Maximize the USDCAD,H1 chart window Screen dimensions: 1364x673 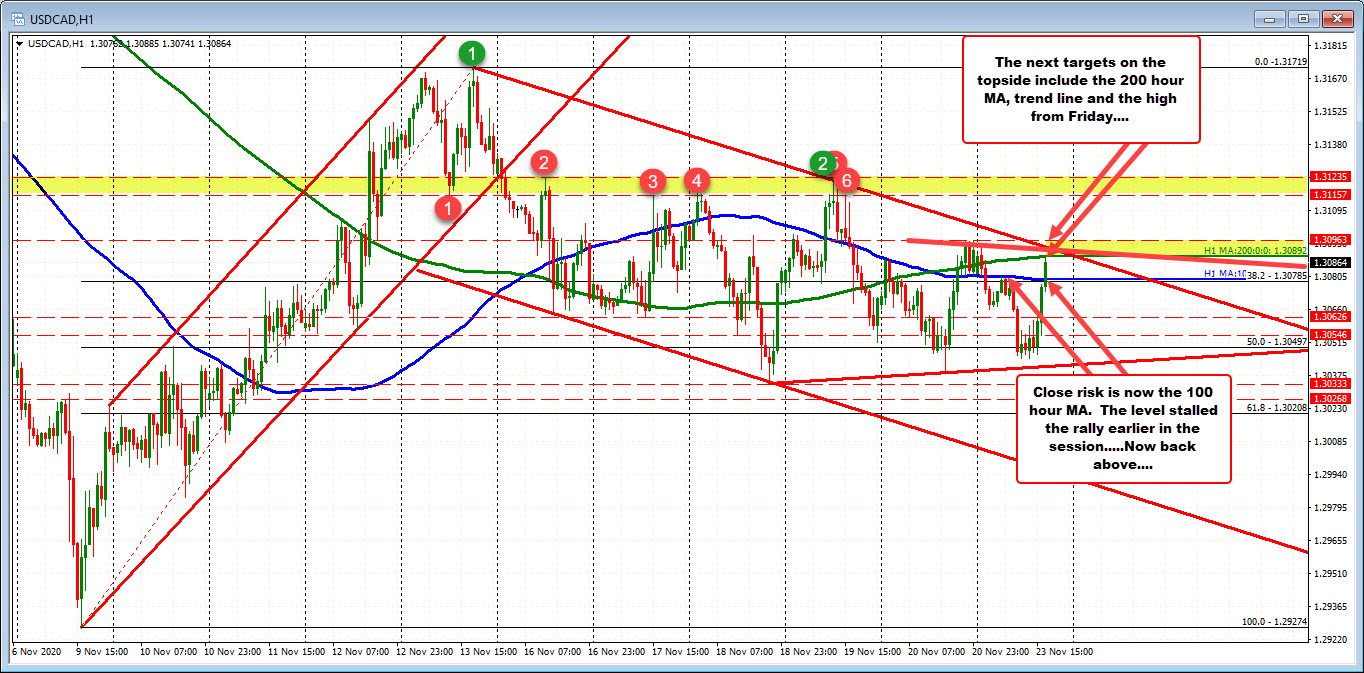[1303, 18]
